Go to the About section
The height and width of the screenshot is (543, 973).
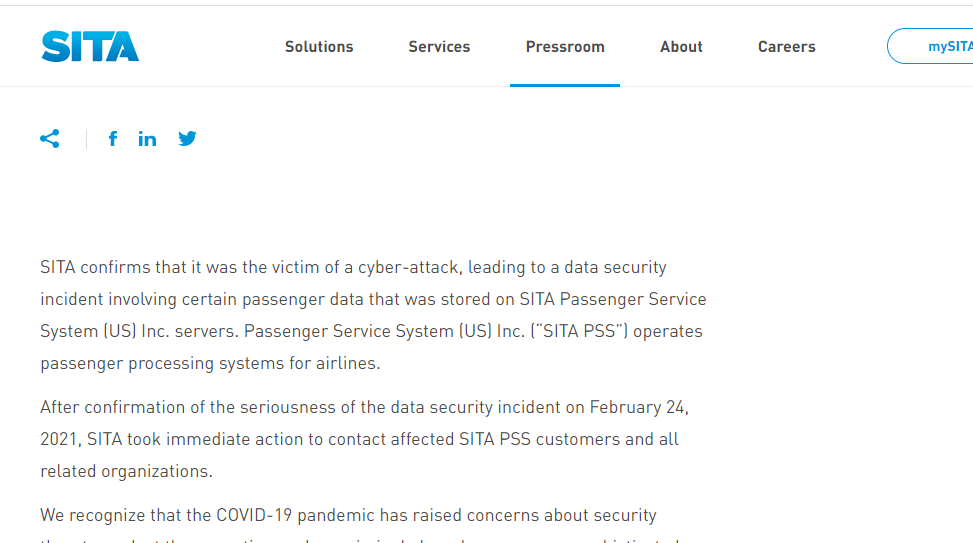(x=681, y=47)
